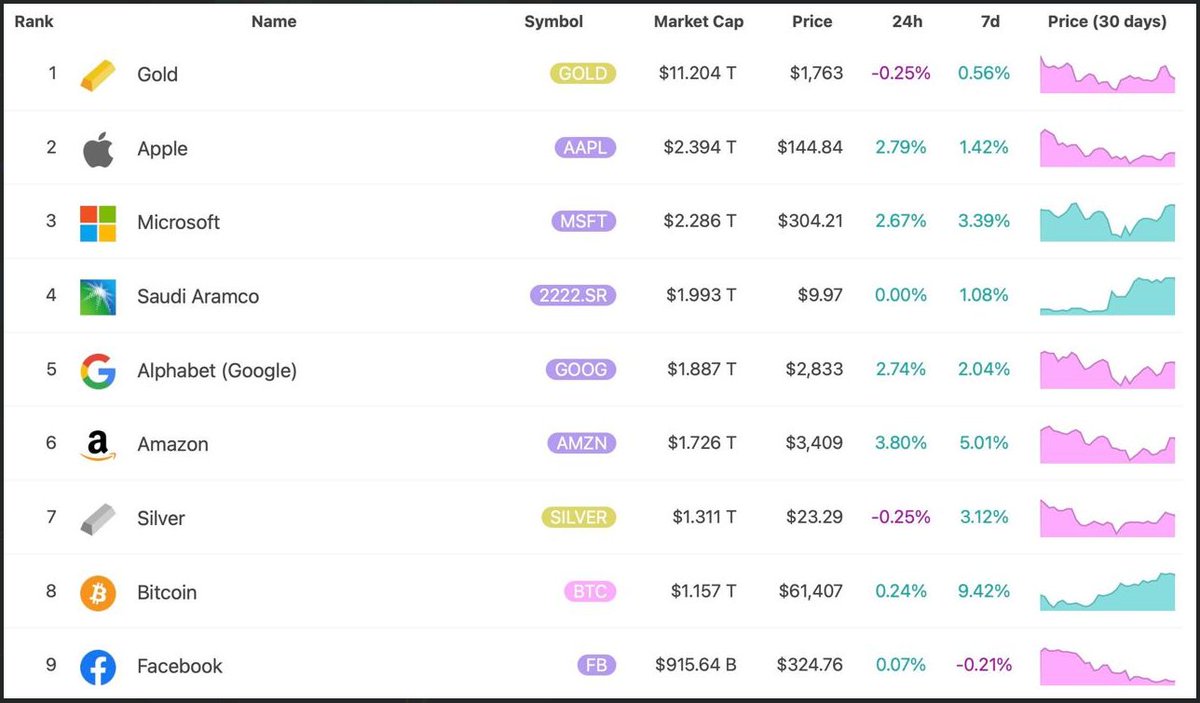Click the AAPL symbol badge

coord(585,147)
